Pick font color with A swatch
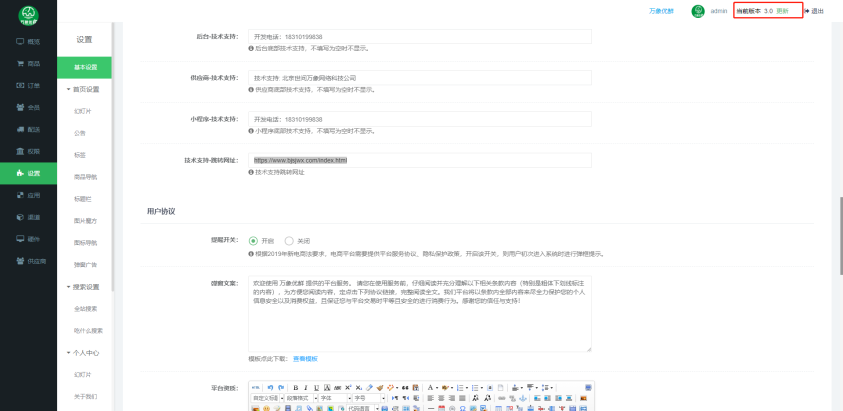This screenshot has width=843, height=411. [x=430, y=387]
